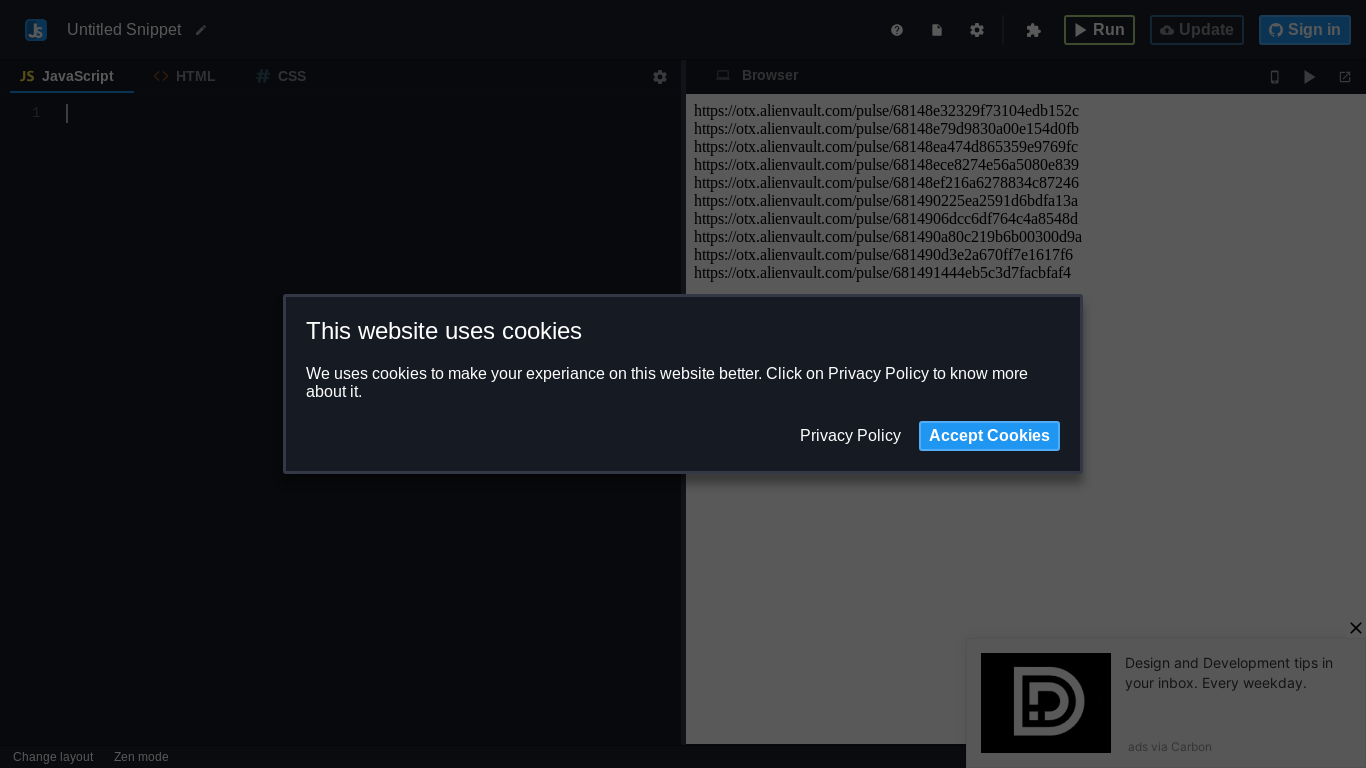Select URL ending 68148ece8274e56a5080e839
Image resolution: width=1366 pixels, height=768 pixels.
(886, 165)
